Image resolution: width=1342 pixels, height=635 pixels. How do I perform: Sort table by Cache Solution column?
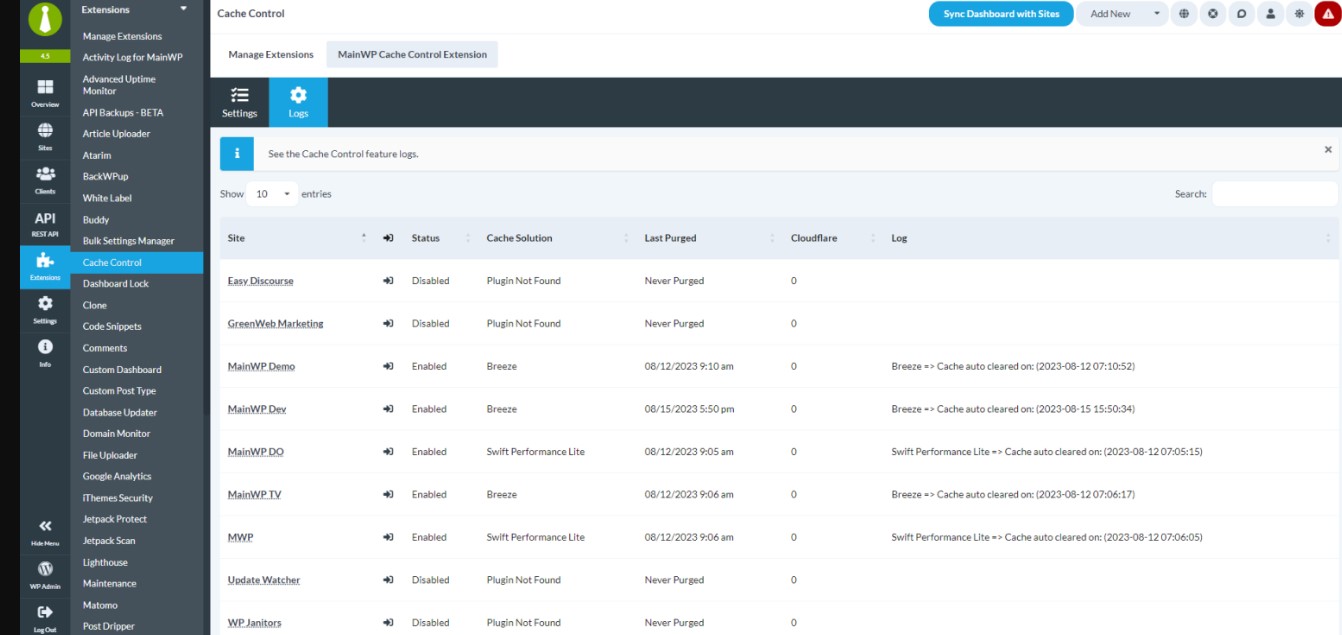point(556,238)
